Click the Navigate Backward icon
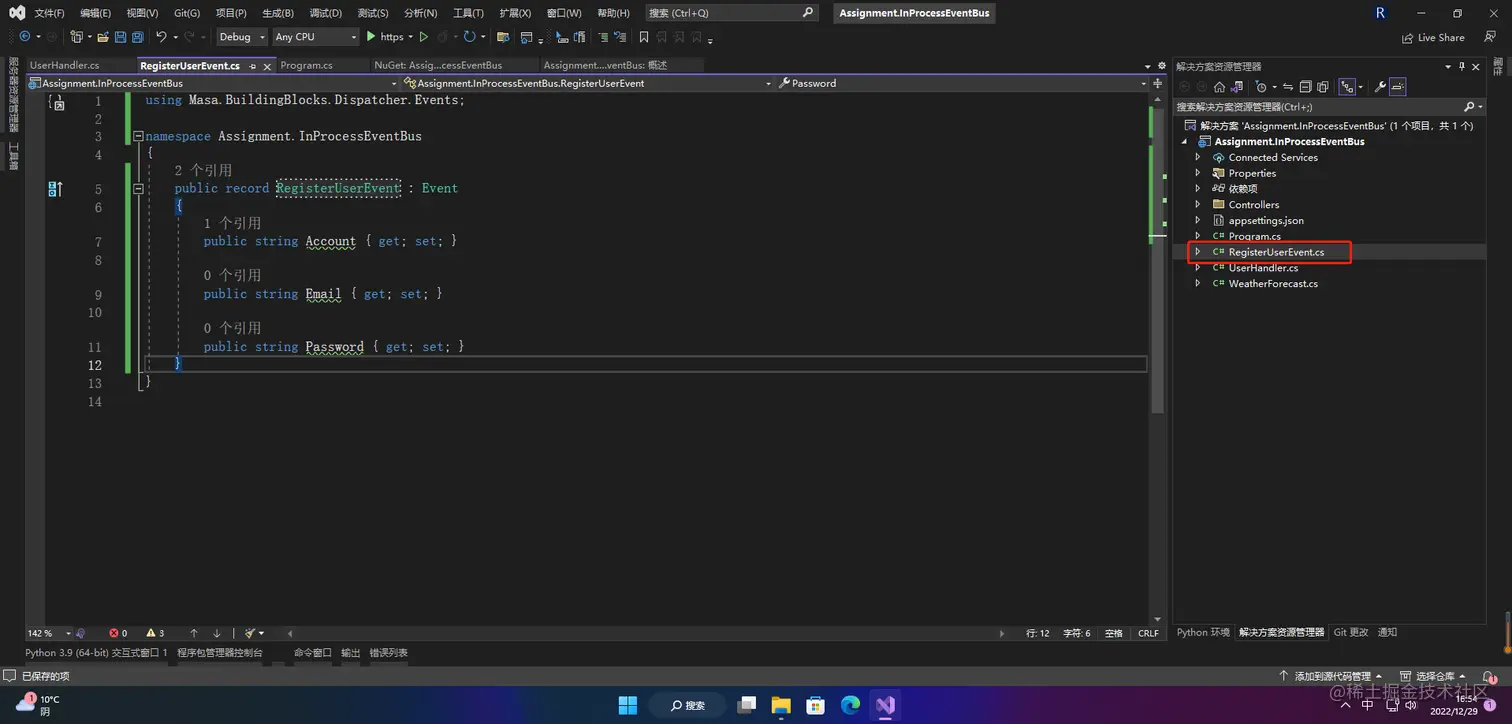The height and width of the screenshot is (724, 1512). pos(25,36)
